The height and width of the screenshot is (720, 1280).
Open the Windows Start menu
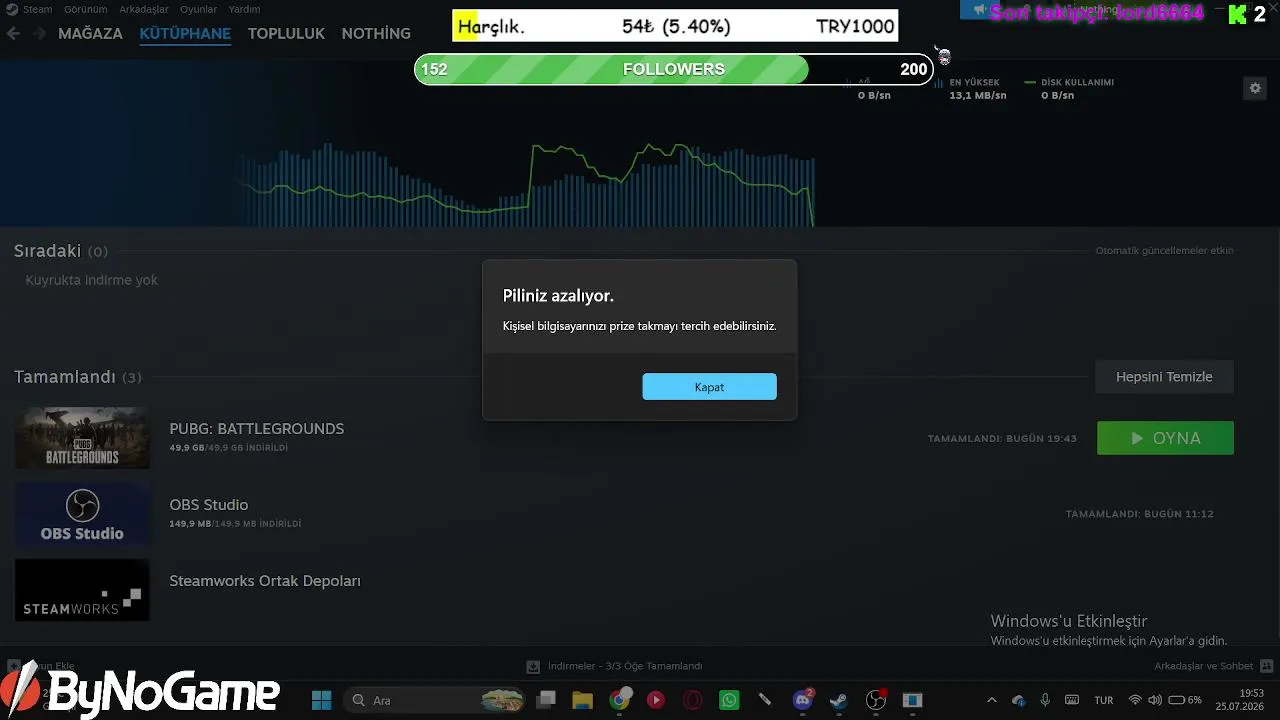321,700
